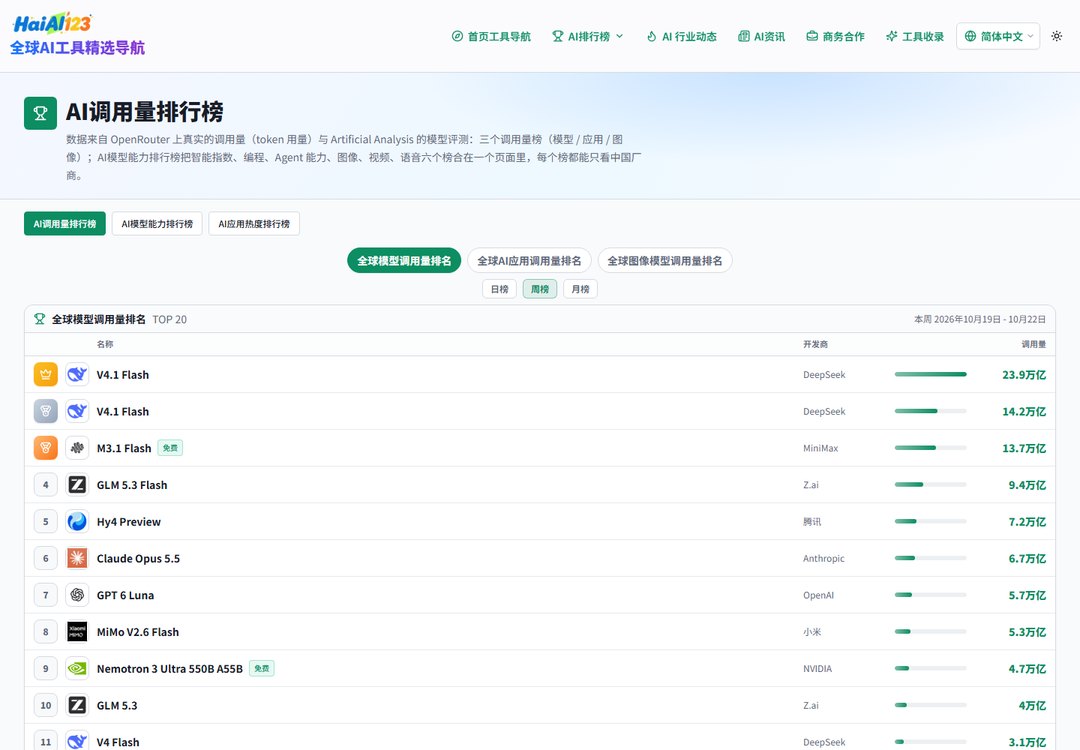Screen dimensions: 1080x750
Task: Click the trophy icon beside 全球模型调用量排名 TOP 20
Action: click(x=39, y=319)
